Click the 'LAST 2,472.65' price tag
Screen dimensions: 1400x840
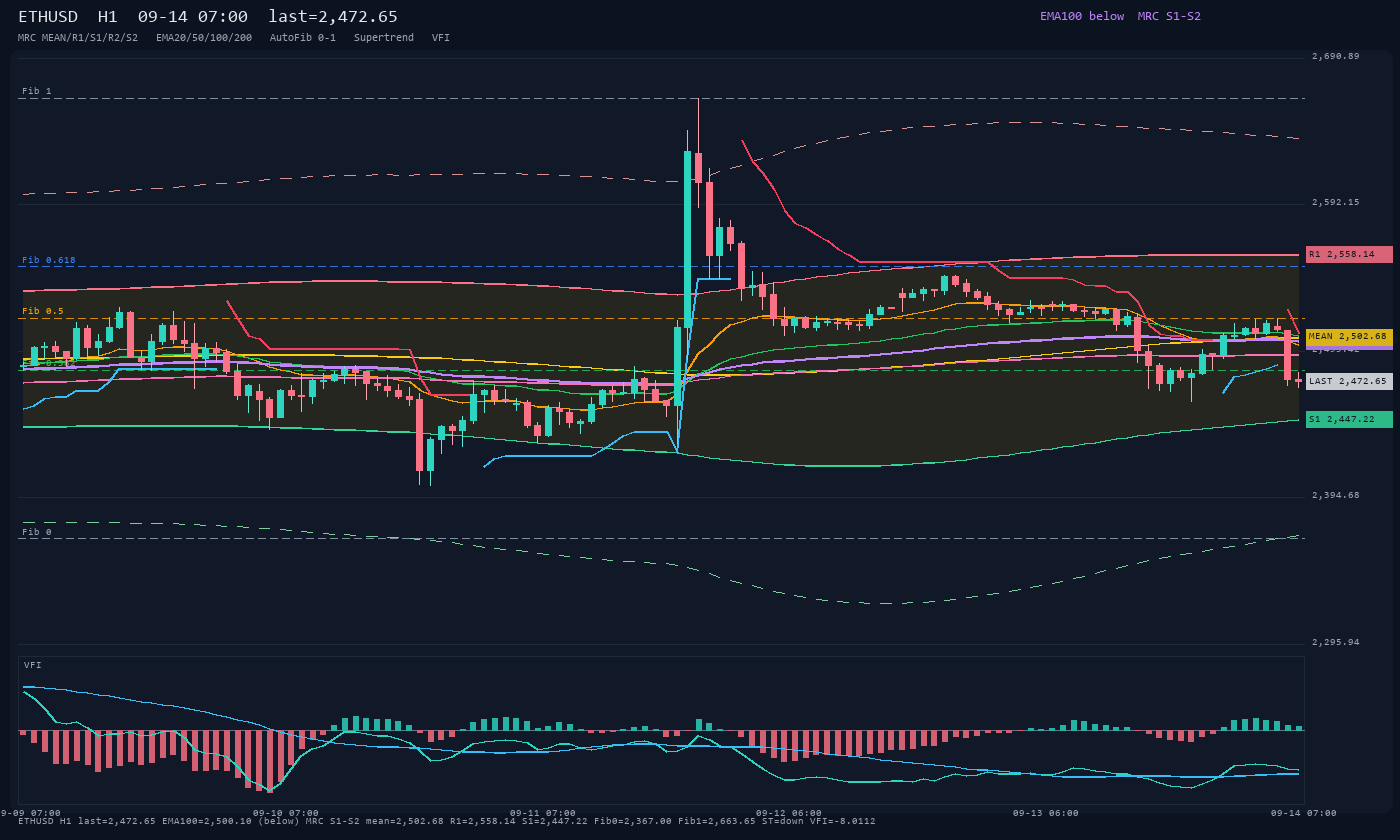click(x=1349, y=381)
